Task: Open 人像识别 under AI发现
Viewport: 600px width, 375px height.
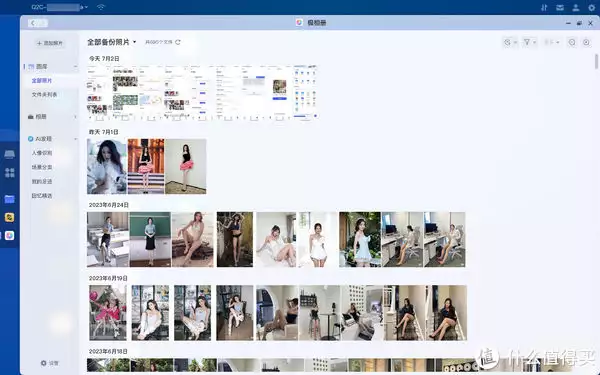Action: tap(42, 153)
